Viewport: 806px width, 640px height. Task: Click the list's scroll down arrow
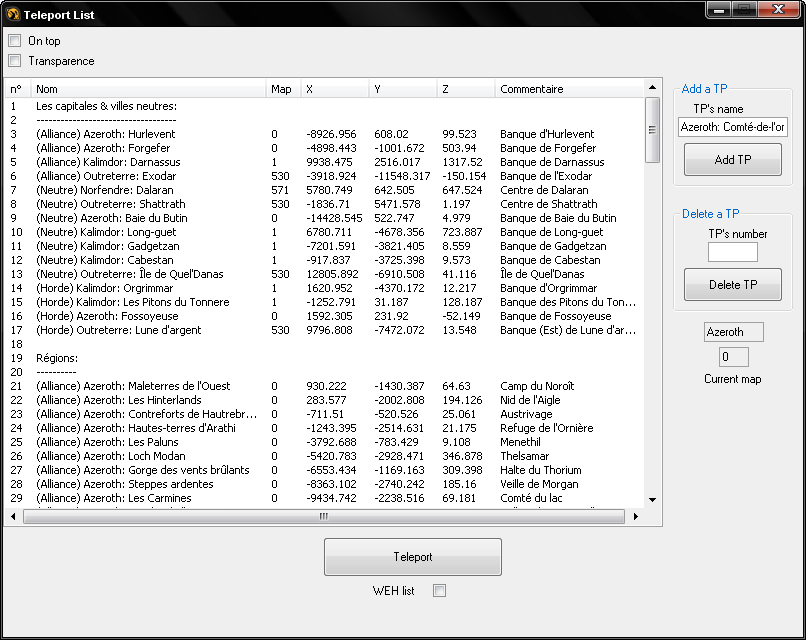point(652,500)
